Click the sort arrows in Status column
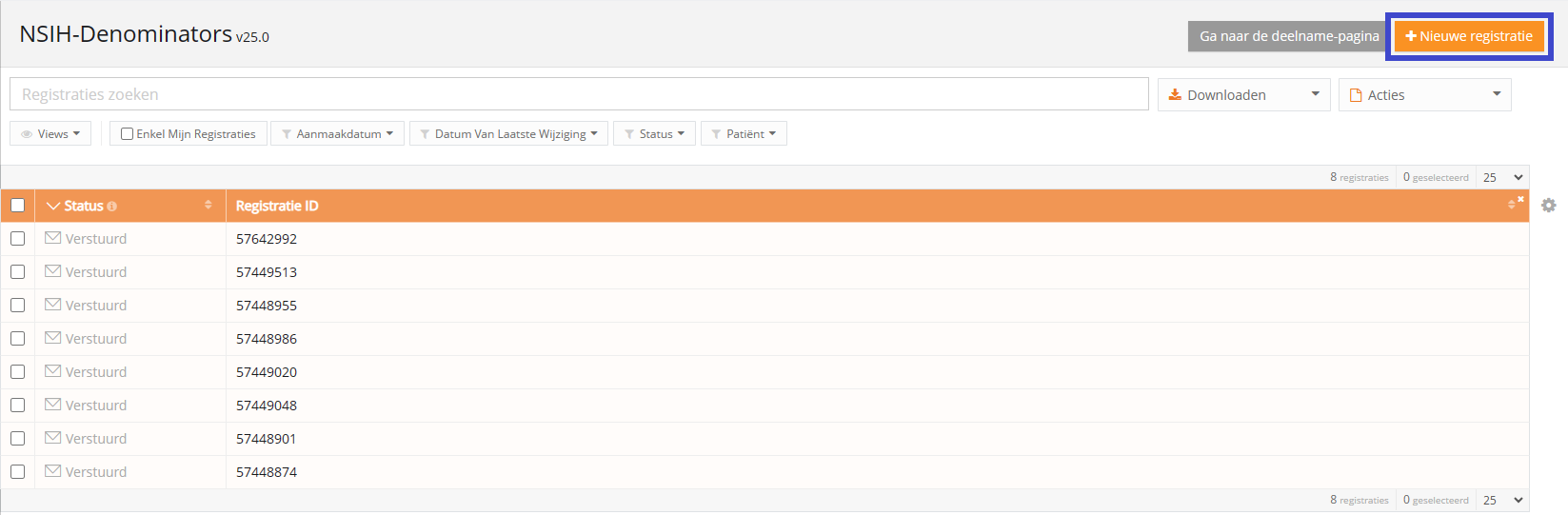The image size is (1568, 515). [208, 206]
